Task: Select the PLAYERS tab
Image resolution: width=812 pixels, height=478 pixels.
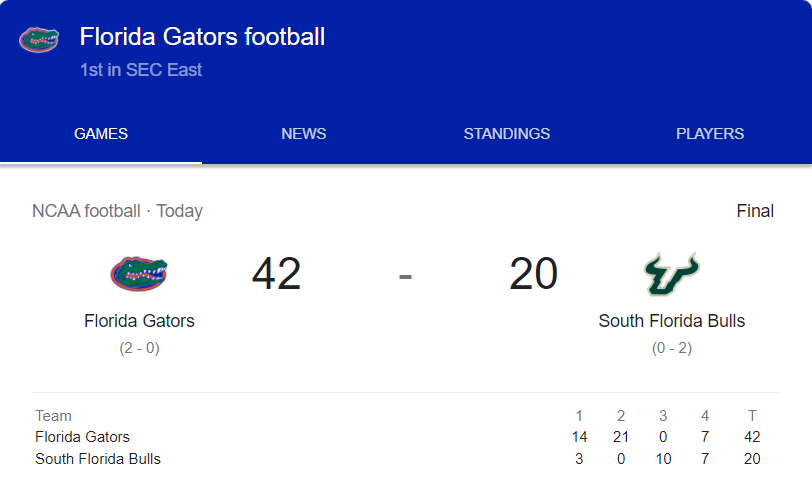Action: (710, 134)
